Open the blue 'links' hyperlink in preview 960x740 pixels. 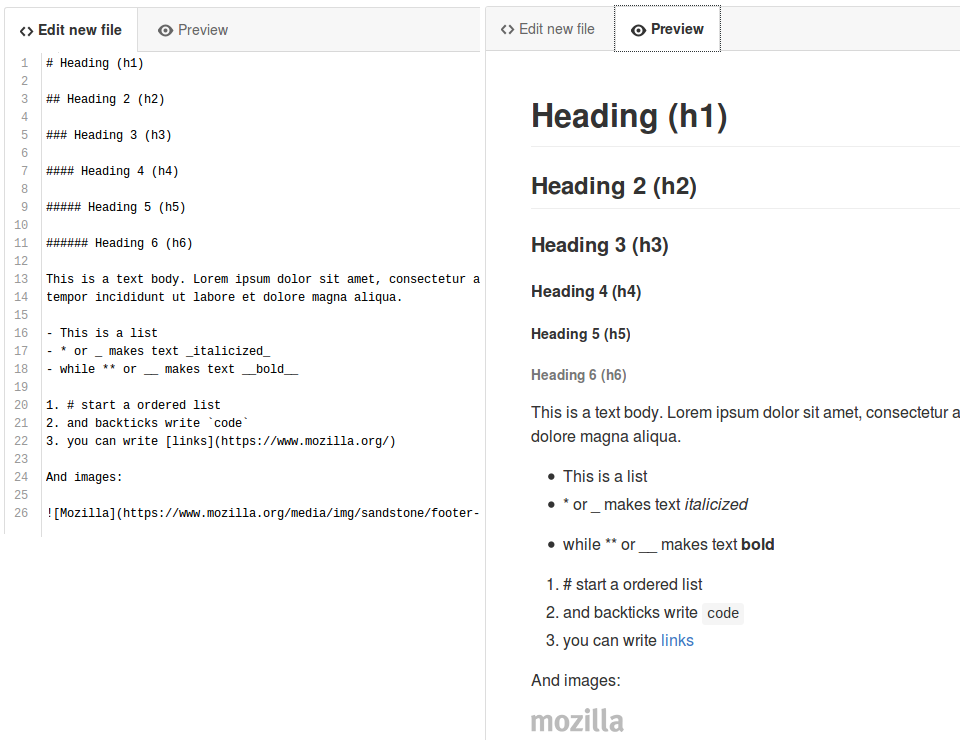coord(677,640)
